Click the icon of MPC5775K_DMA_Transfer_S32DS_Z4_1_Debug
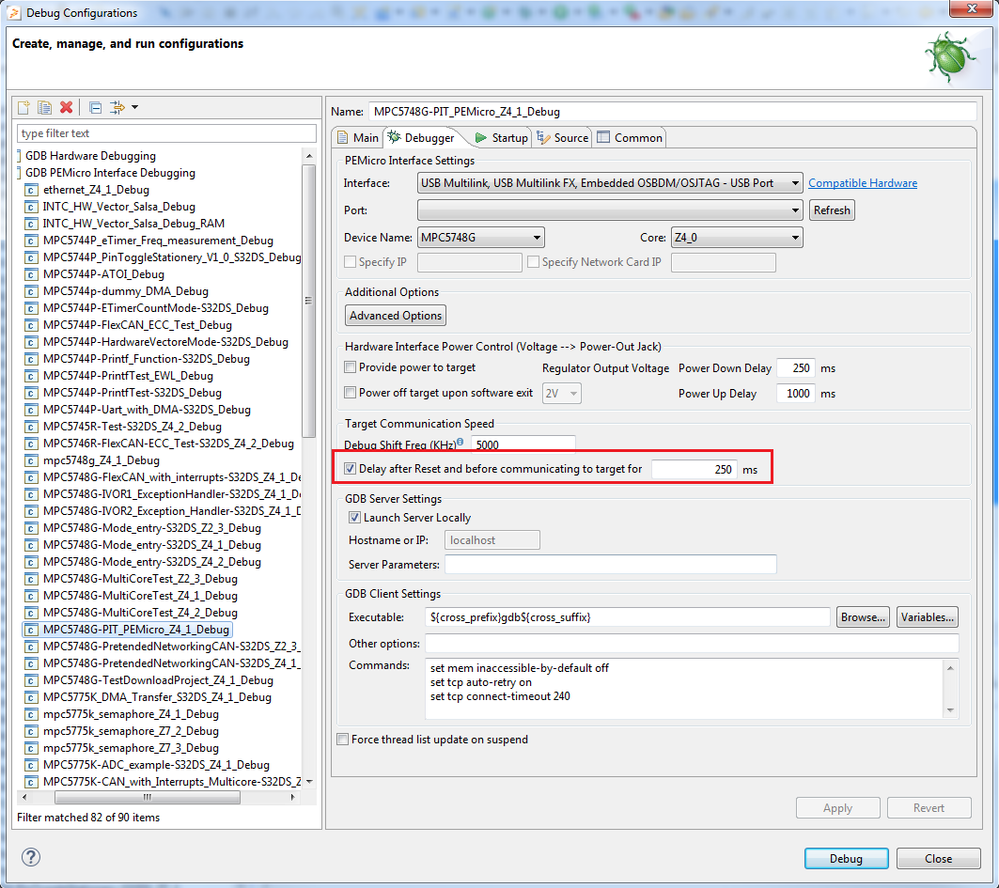Screen dimensions: 999x888 pyautogui.click(x=31, y=698)
